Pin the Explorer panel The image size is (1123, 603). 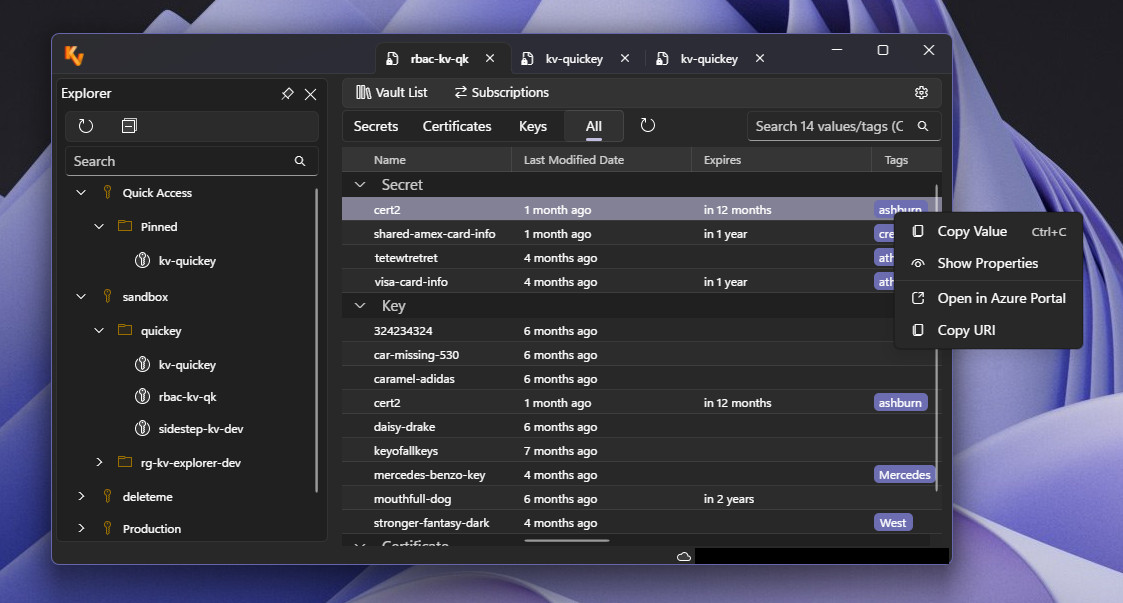[x=287, y=94]
